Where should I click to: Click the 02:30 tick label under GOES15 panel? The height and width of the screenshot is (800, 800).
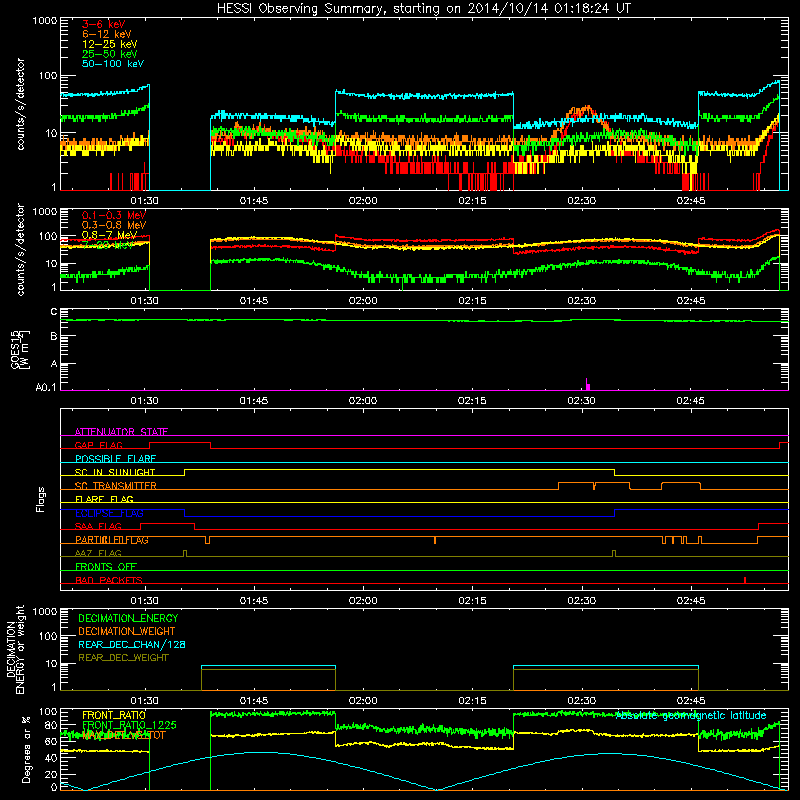point(582,401)
